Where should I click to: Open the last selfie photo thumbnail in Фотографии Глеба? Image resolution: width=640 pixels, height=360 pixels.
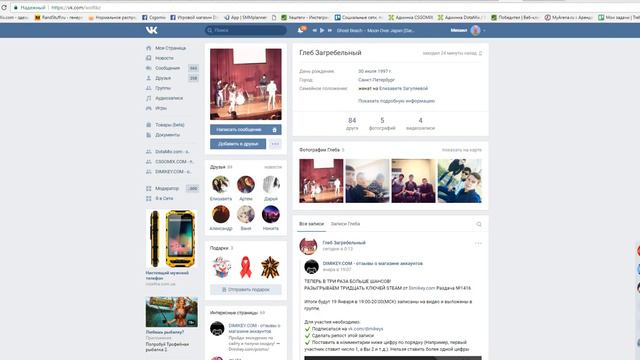click(460, 181)
